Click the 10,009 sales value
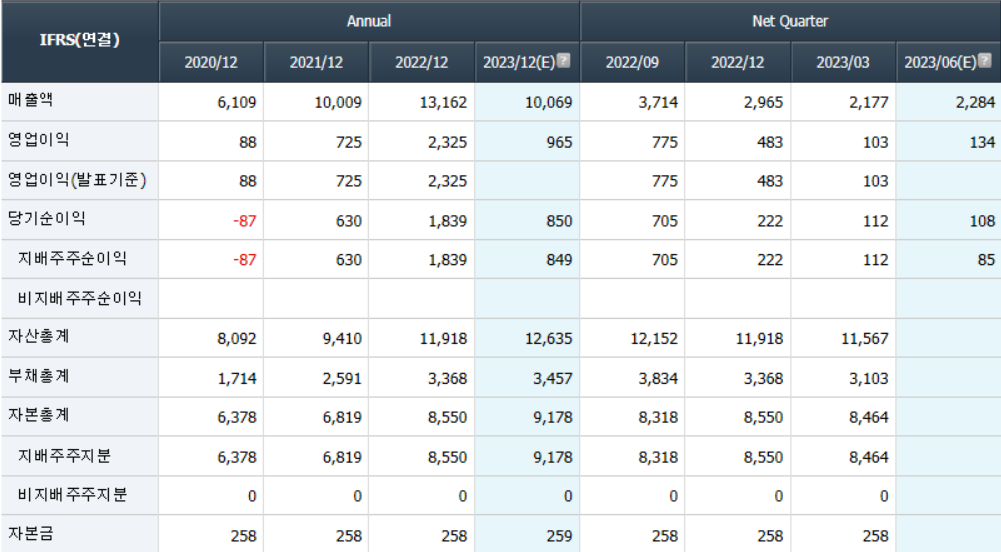The image size is (1001, 552). (338, 102)
